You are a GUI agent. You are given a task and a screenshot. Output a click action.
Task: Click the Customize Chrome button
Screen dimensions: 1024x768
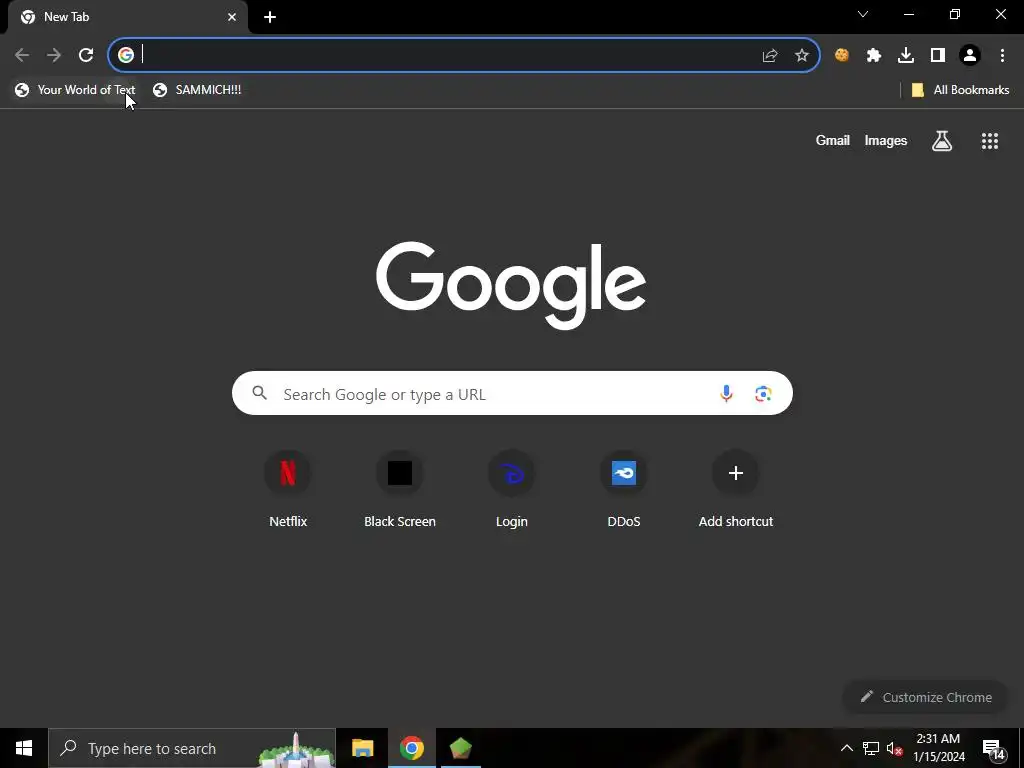[x=926, y=697]
